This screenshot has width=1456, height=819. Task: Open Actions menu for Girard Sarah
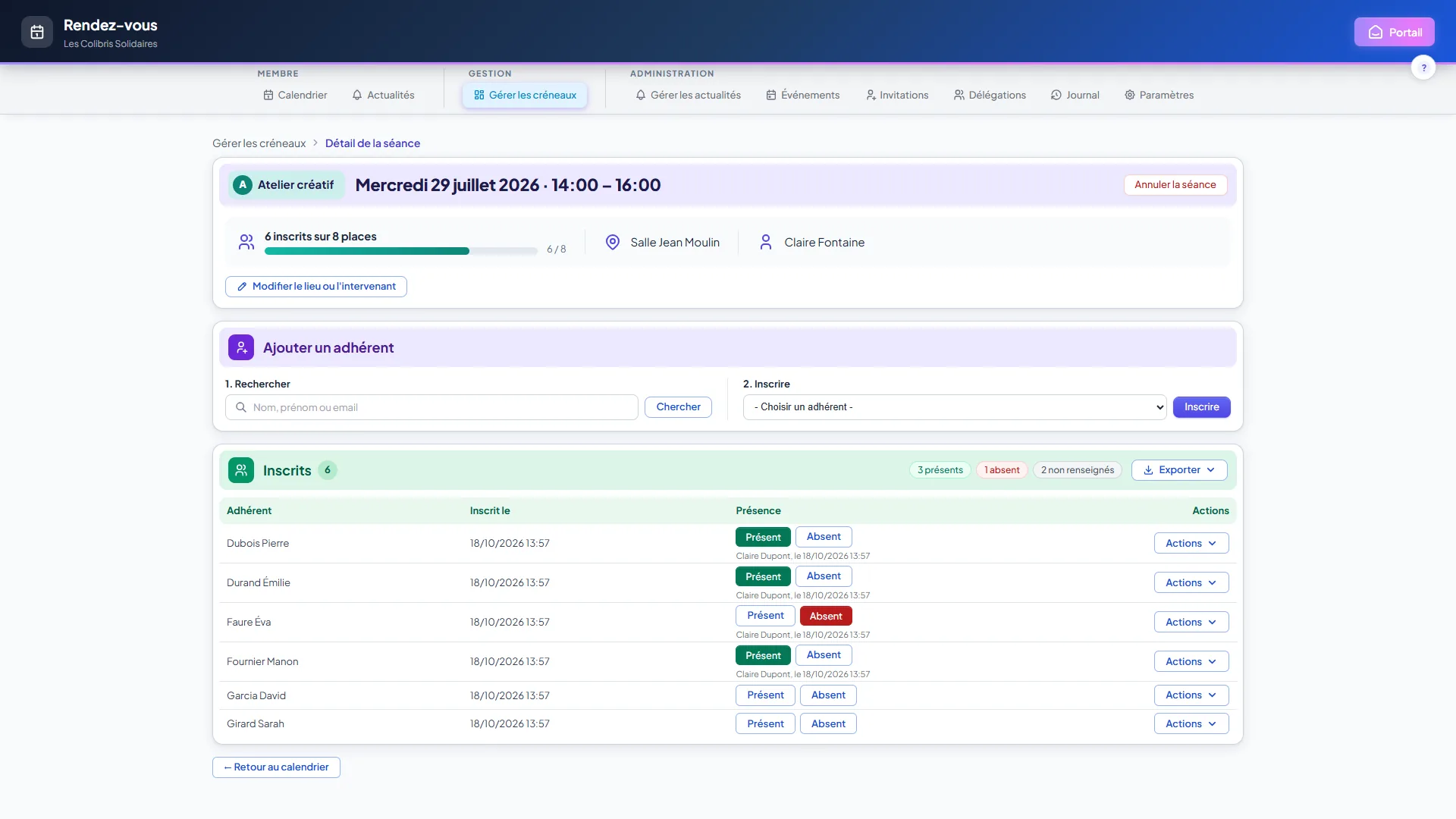[1191, 723]
